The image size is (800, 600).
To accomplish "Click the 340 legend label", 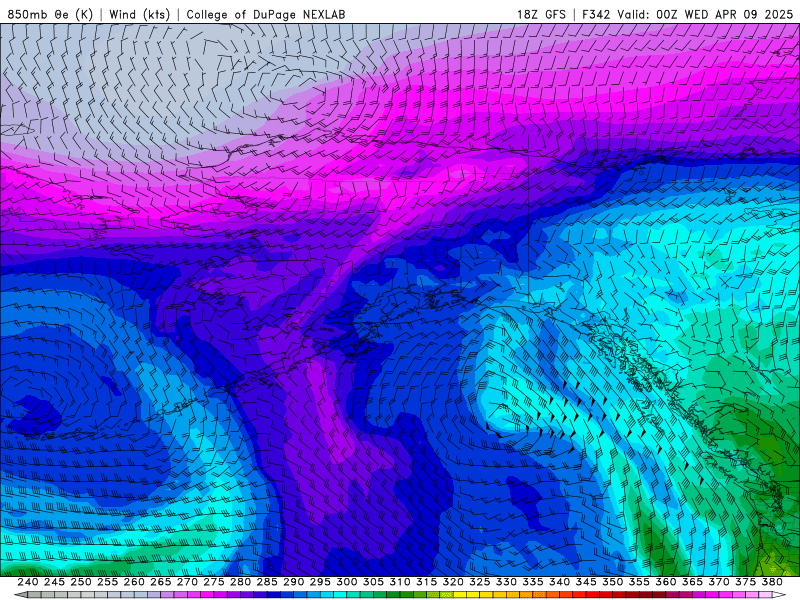I will coord(559,582).
